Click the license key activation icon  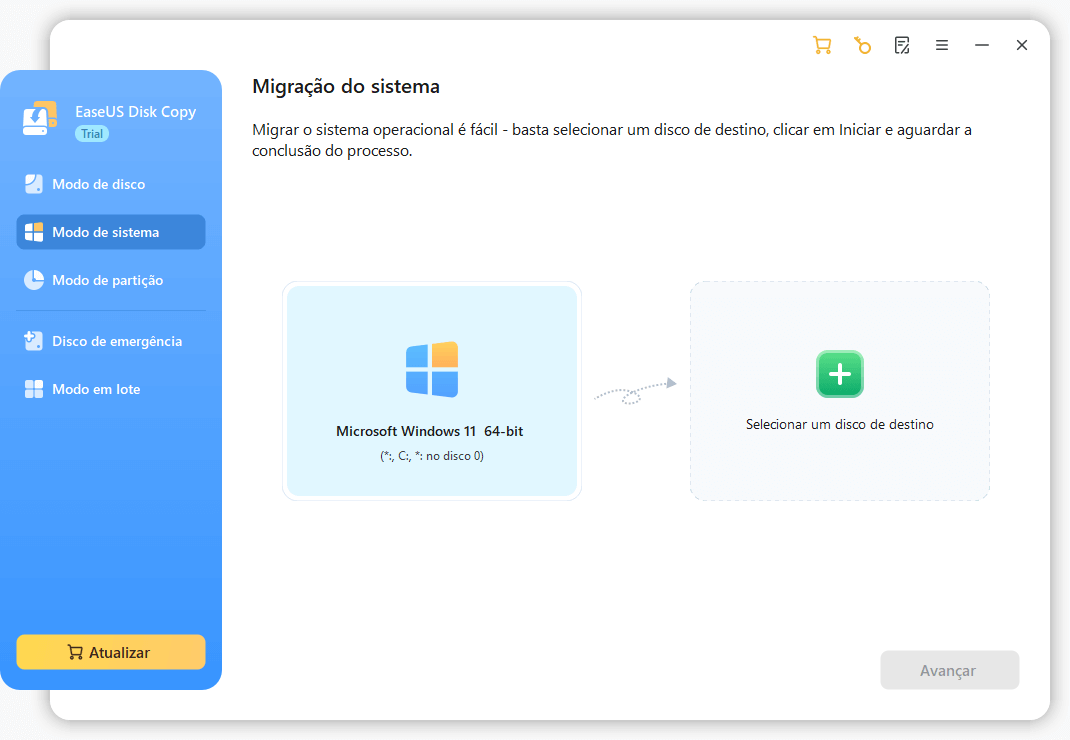(x=862, y=45)
